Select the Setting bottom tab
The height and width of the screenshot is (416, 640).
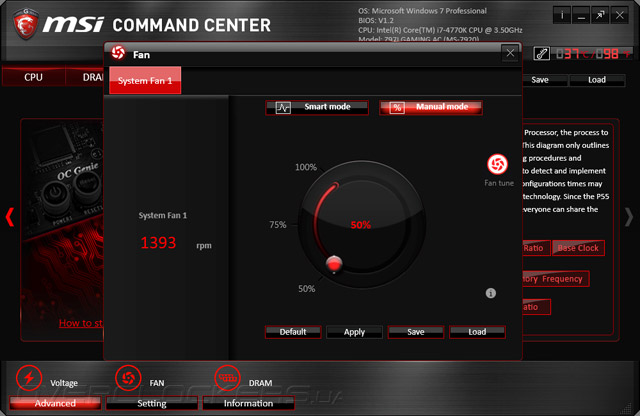point(152,403)
